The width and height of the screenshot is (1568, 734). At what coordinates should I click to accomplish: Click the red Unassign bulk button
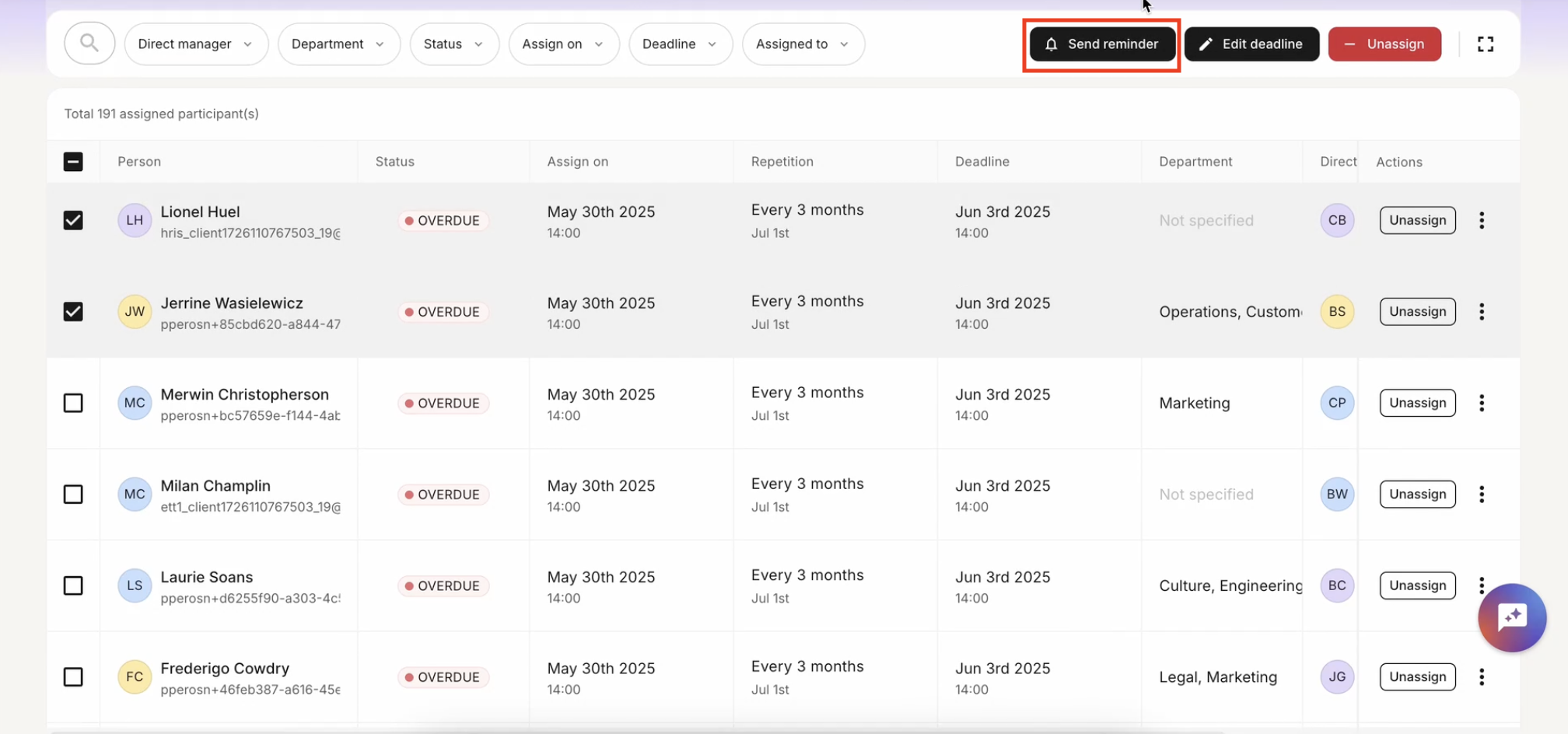click(1384, 44)
